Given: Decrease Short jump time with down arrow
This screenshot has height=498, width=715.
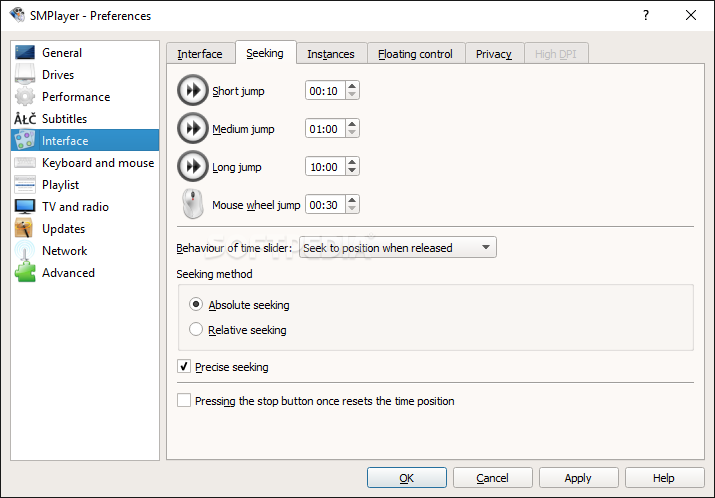Looking at the screenshot, I should 352,95.
